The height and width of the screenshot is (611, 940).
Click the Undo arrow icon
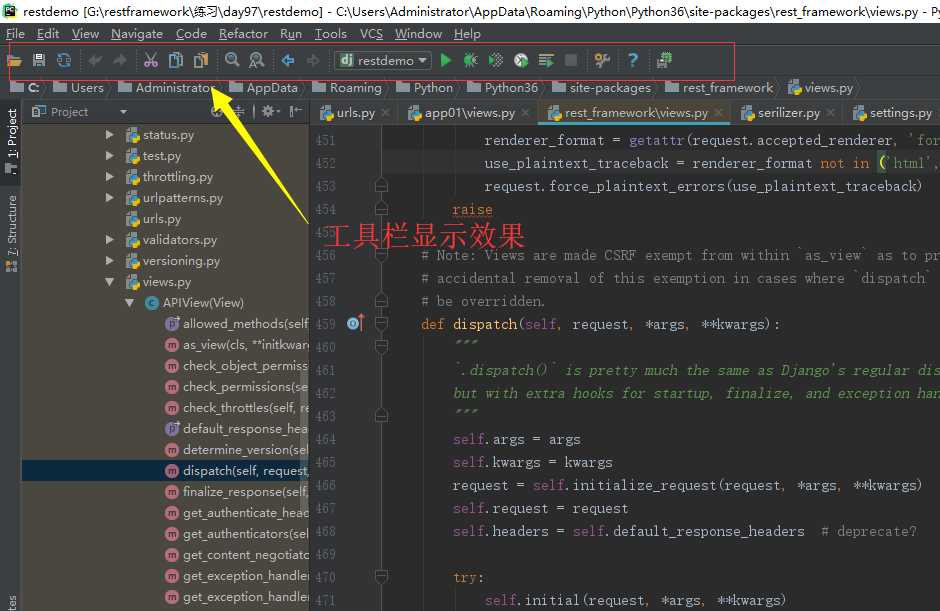pyautogui.click(x=95, y=60)
